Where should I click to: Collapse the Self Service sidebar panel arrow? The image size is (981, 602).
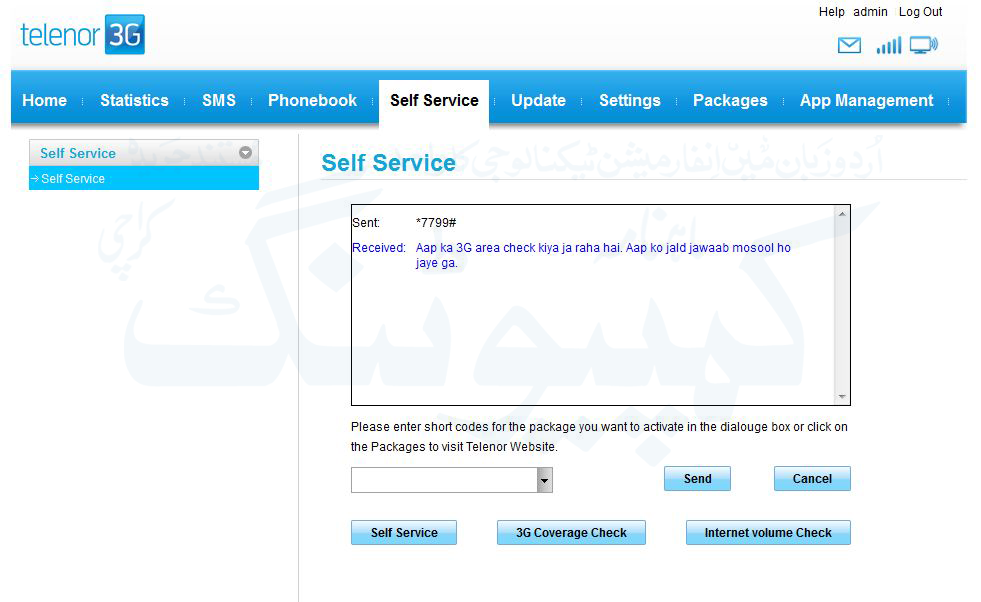coord(245,153)
